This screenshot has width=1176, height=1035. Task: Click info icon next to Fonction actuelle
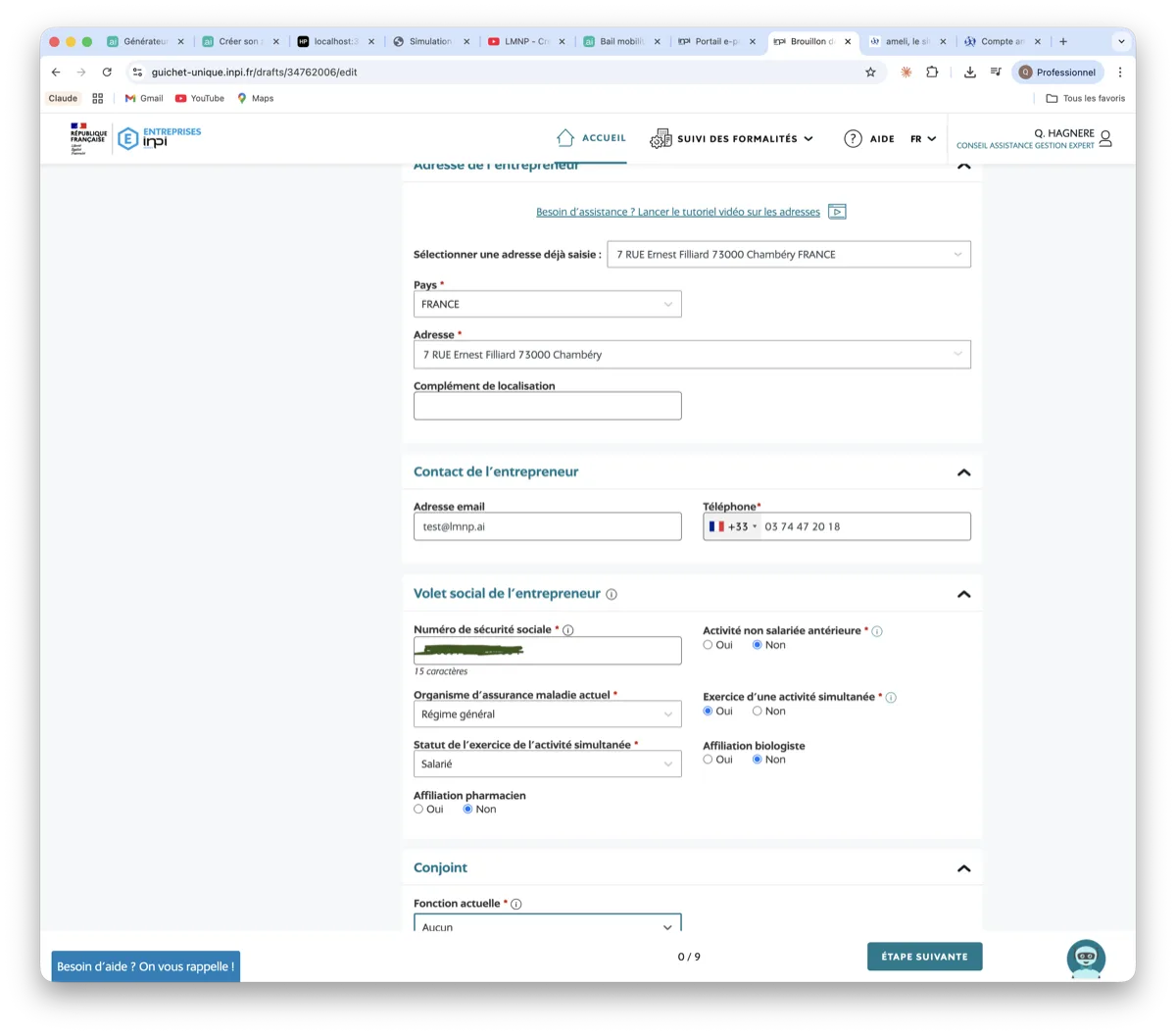coord(516,904)
